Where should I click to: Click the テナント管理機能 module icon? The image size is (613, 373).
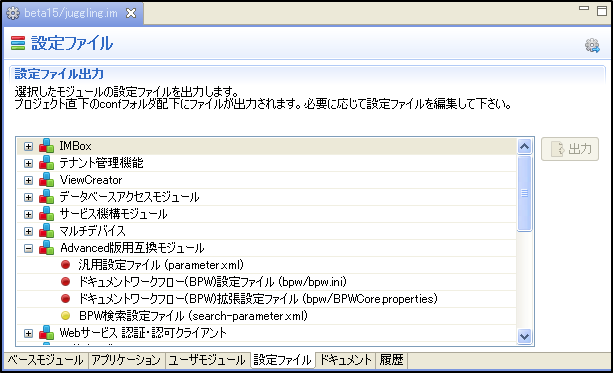[x=47, y=163]
